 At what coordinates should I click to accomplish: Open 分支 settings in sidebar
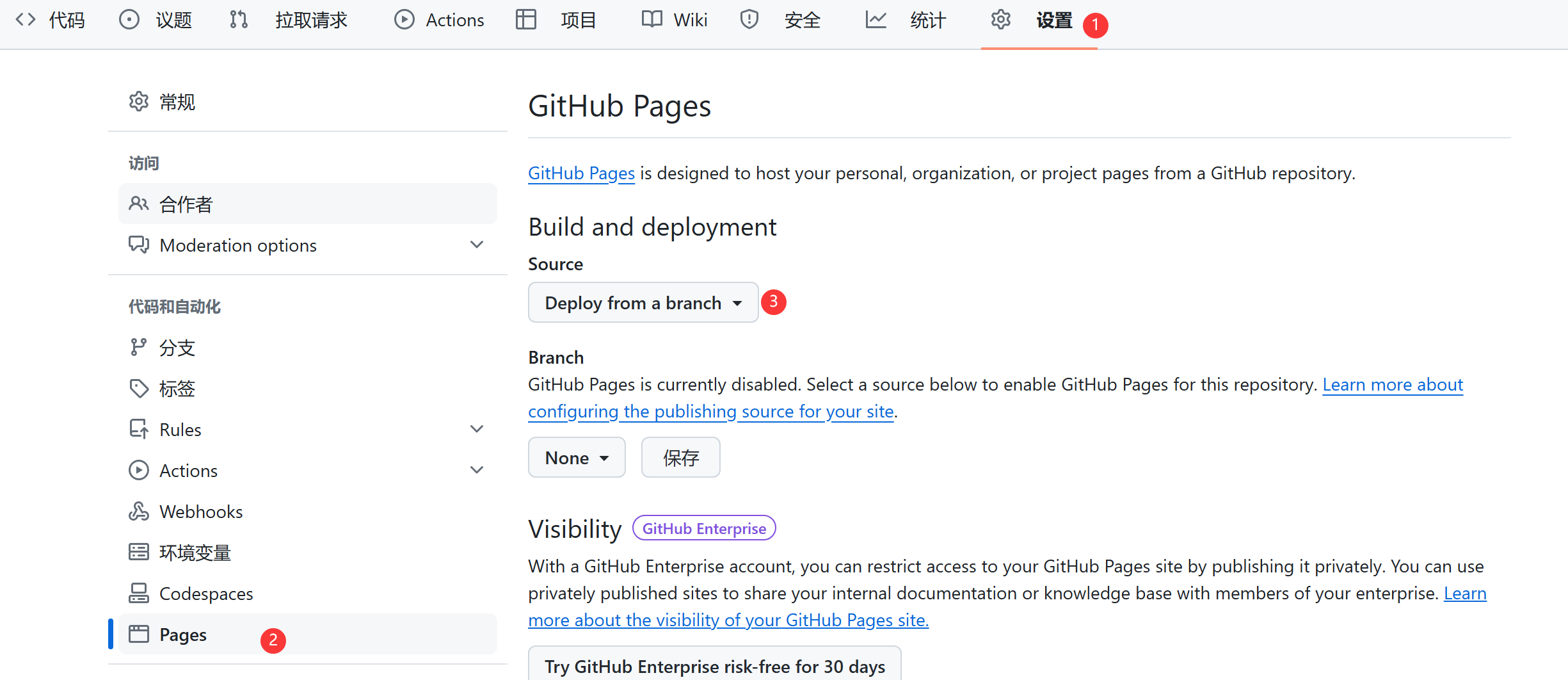click(x=308, y=347)
